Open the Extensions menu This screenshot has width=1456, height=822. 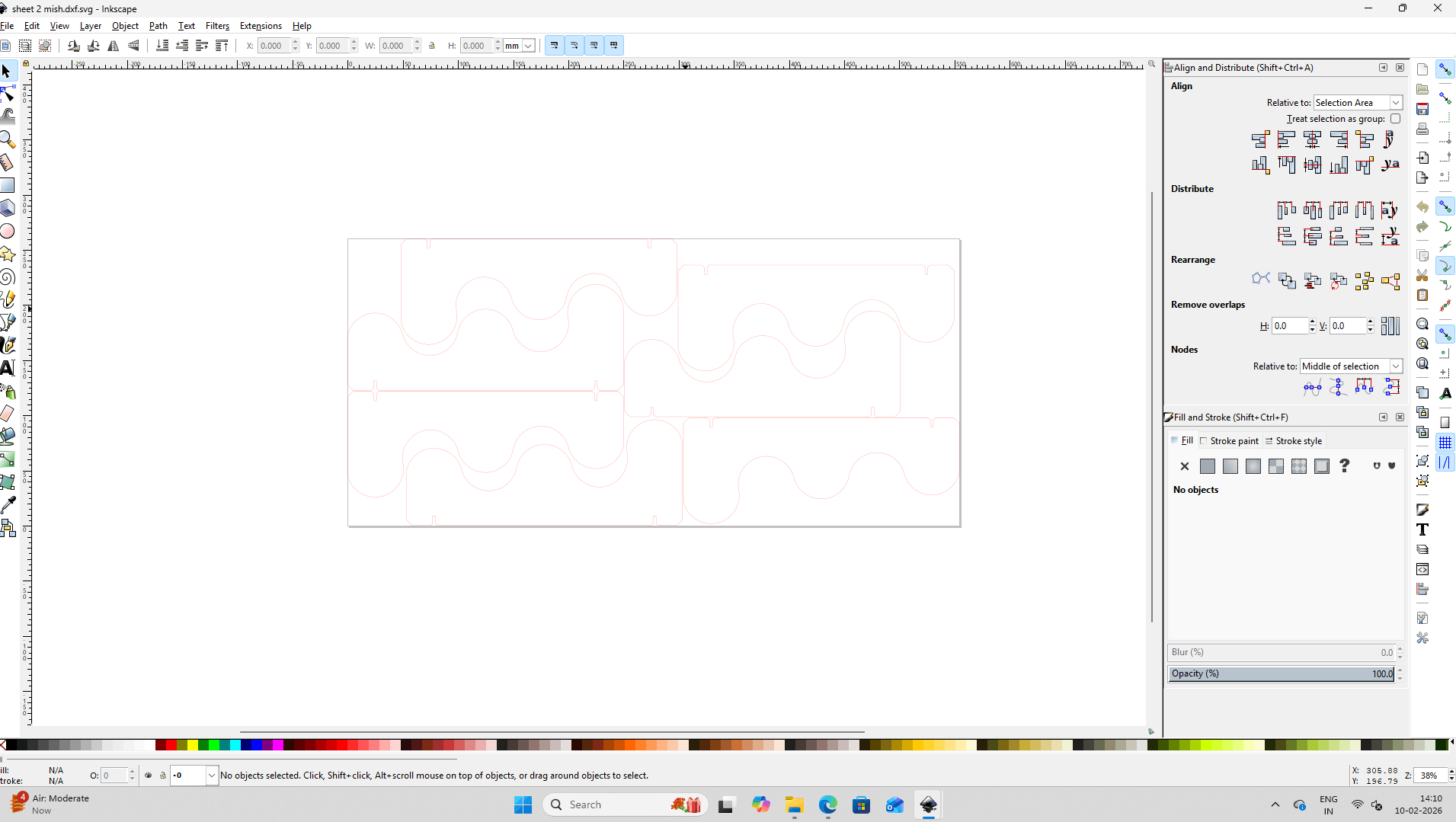click(x=261, y=26)
